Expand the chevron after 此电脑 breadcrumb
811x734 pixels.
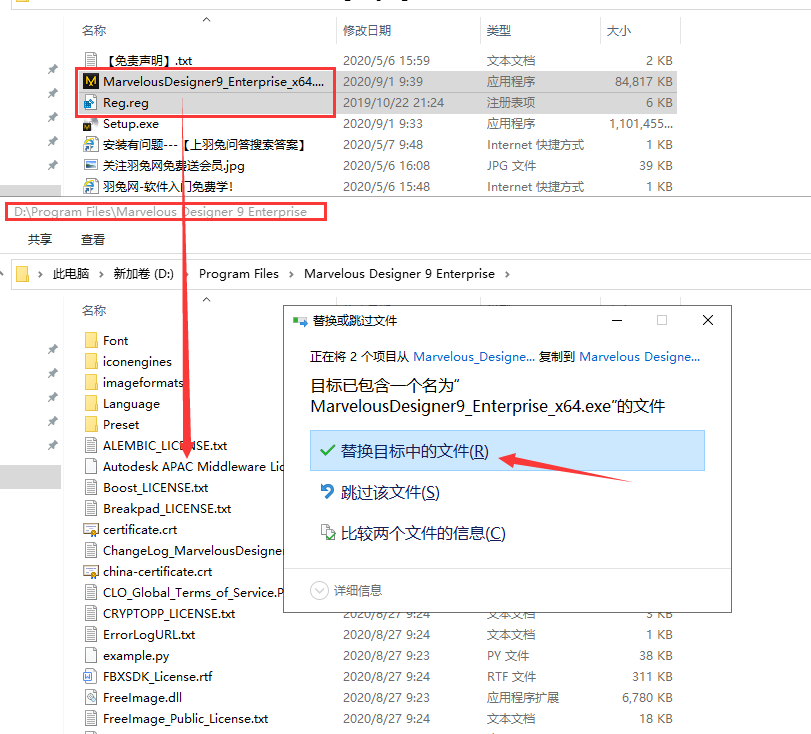[x=101, y=274]
